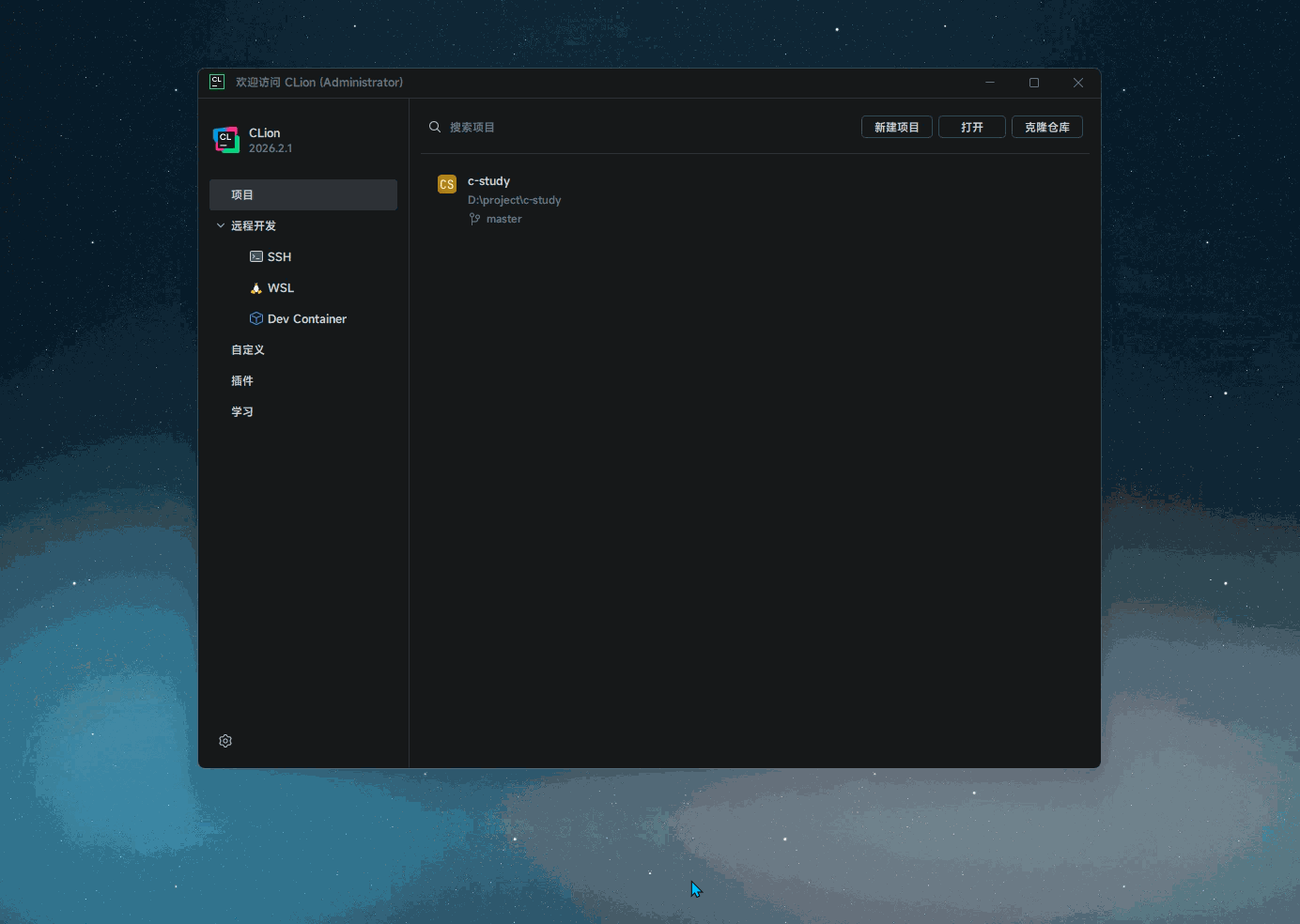The image size is (1300, 924).
Task: Click the 克隆仓库 button
Action: tap(1047, 127)
